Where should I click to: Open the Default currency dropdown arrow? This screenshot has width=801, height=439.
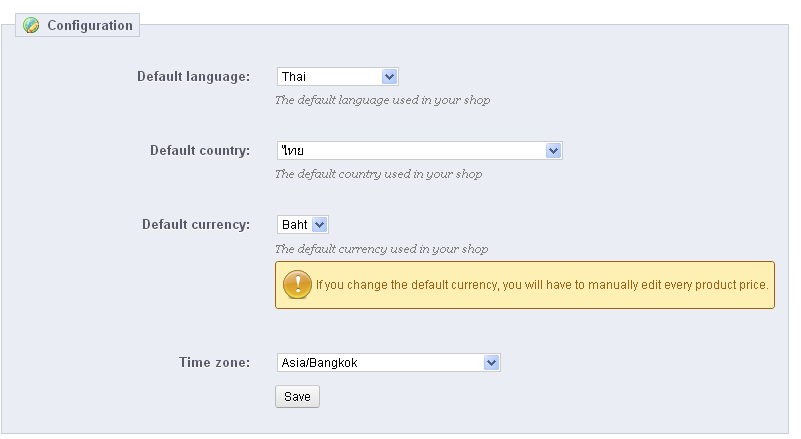click(320, 225)
